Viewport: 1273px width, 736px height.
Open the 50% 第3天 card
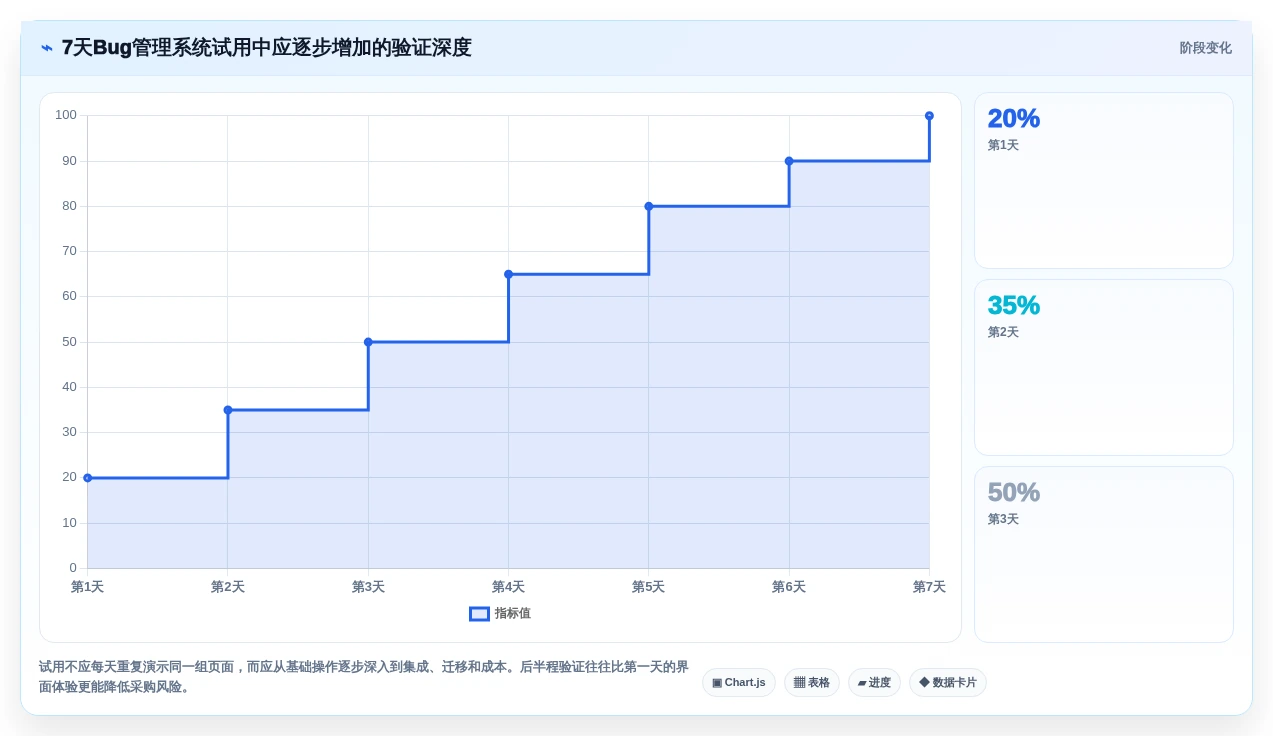1104,555
